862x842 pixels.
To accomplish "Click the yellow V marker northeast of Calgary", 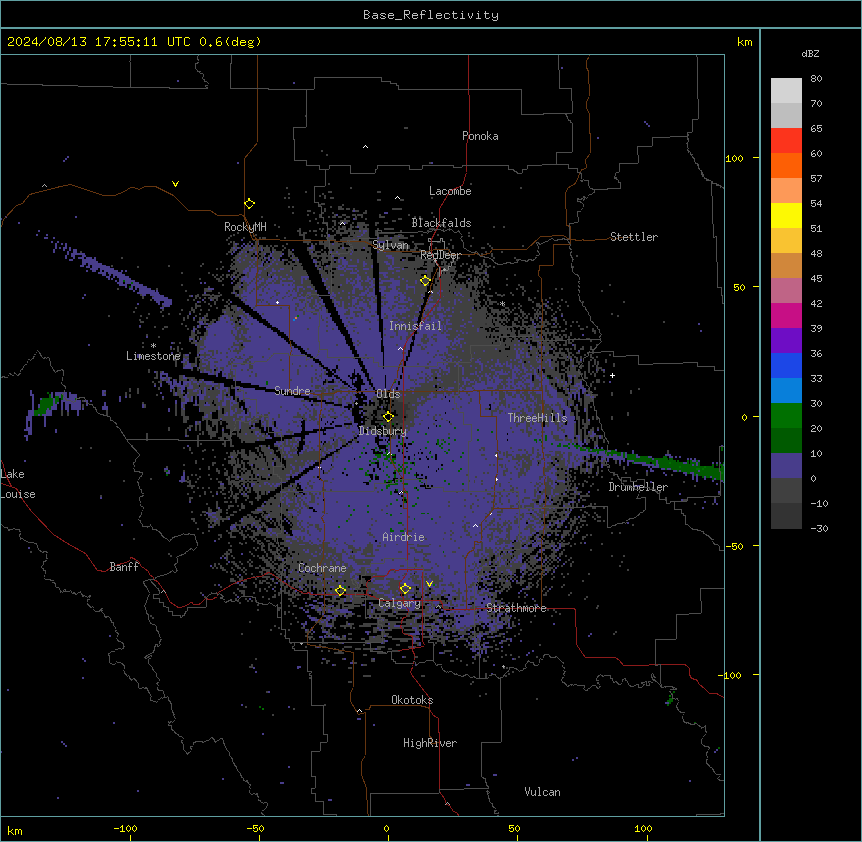I will tap(429, 584).
